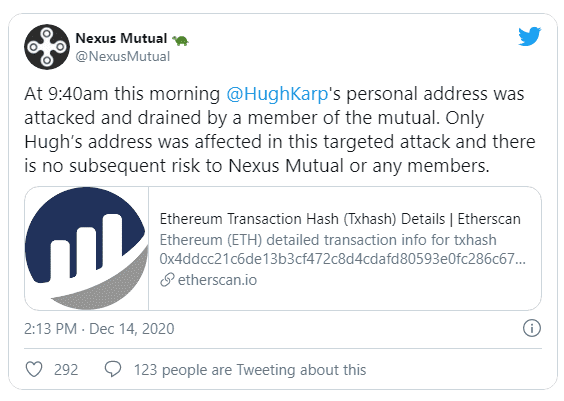Click the link chain icon near etherscan.io
The width and height of the screenshot is (564, 401).
tap(167, 280)
